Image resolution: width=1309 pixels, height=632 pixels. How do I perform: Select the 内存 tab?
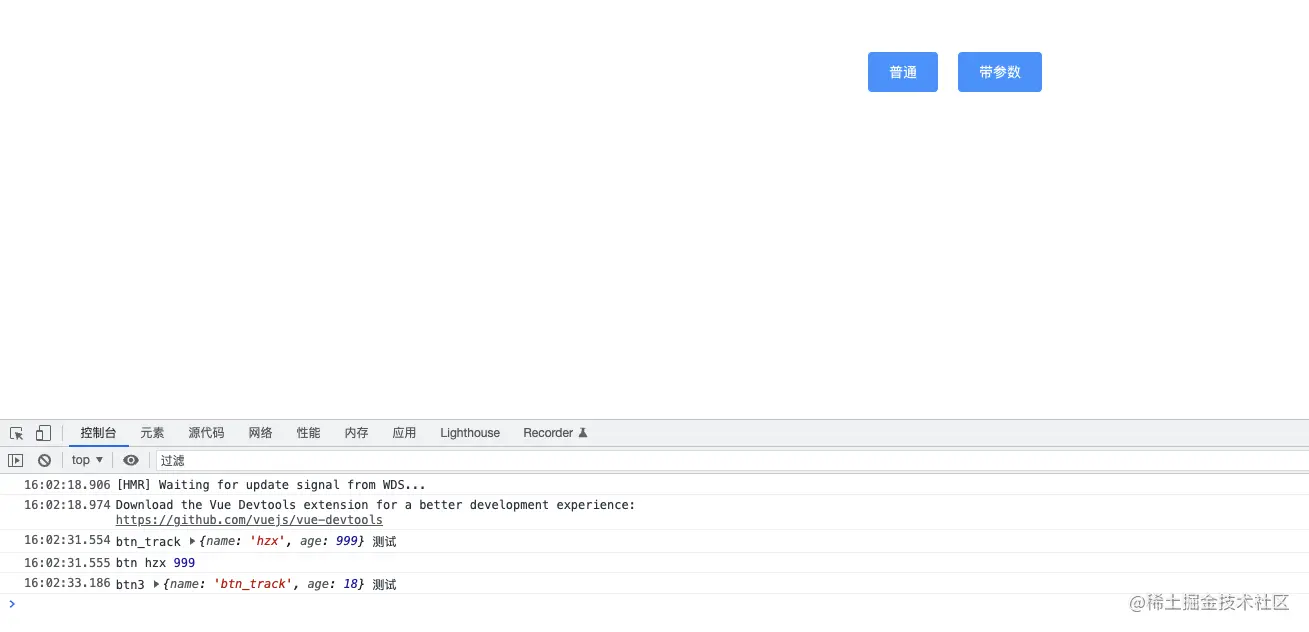(x=356, y=433)
